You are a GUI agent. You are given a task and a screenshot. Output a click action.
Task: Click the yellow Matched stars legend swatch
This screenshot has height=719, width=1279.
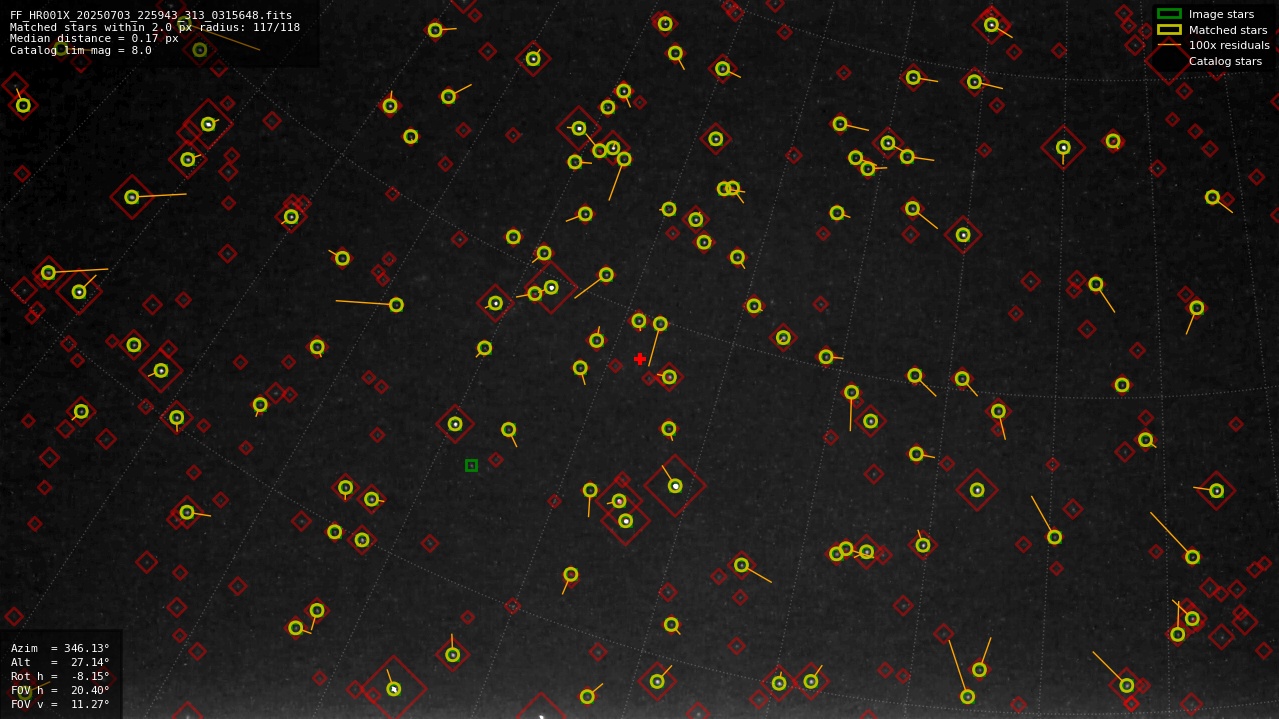[x=1169, y=30]
